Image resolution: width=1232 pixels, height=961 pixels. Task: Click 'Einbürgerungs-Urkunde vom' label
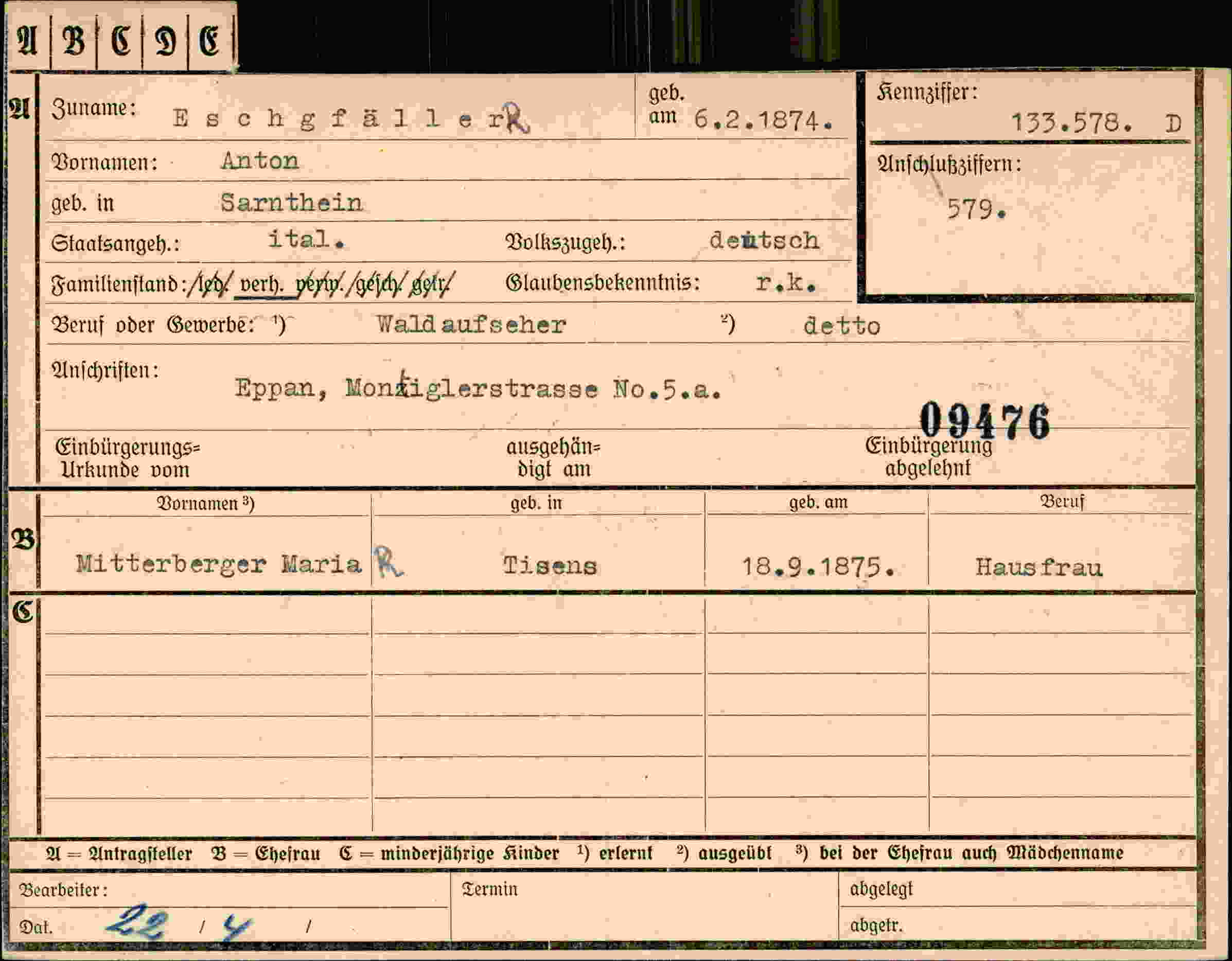coord(128,458)
